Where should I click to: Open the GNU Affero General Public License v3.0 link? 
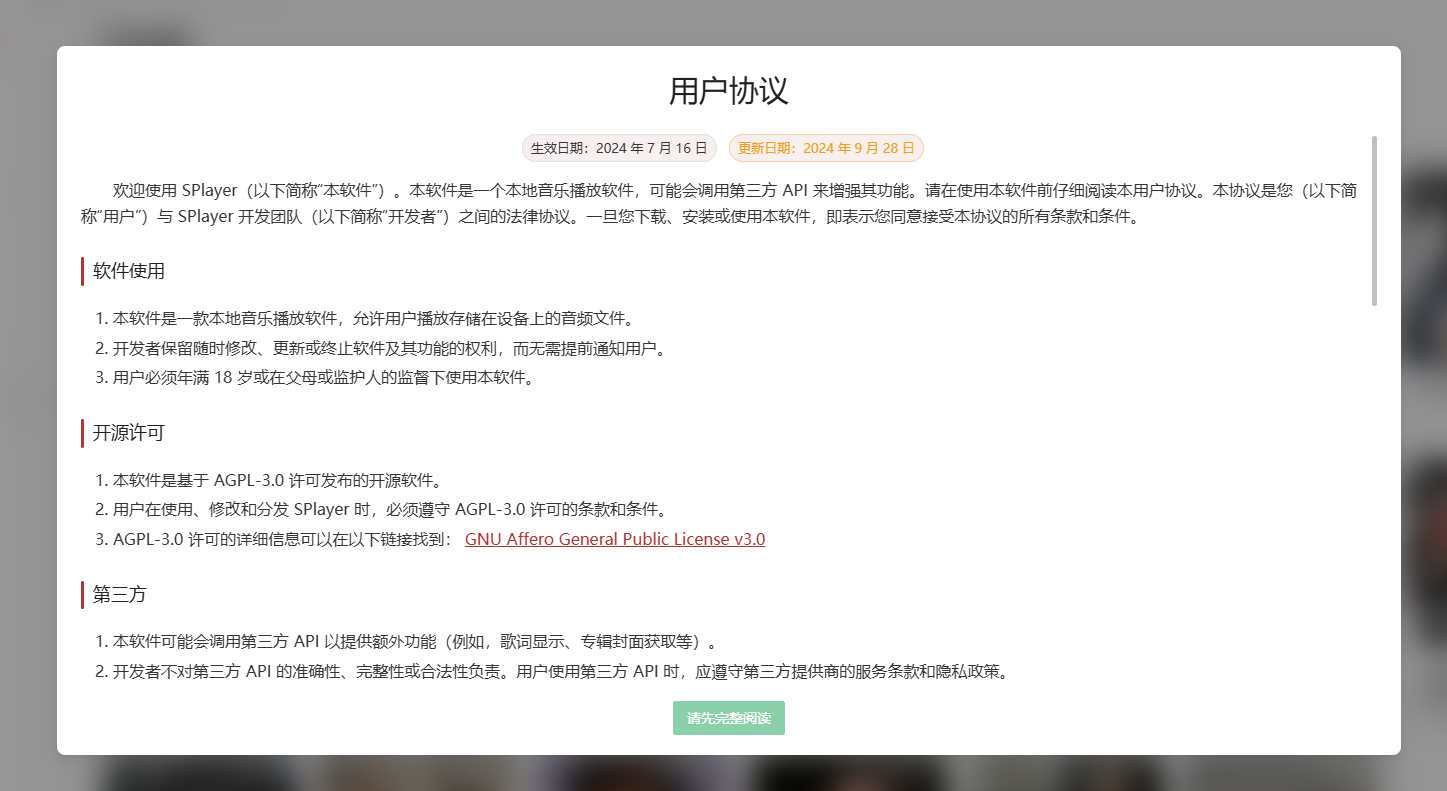pyautogui.click(x=615, y=539)
